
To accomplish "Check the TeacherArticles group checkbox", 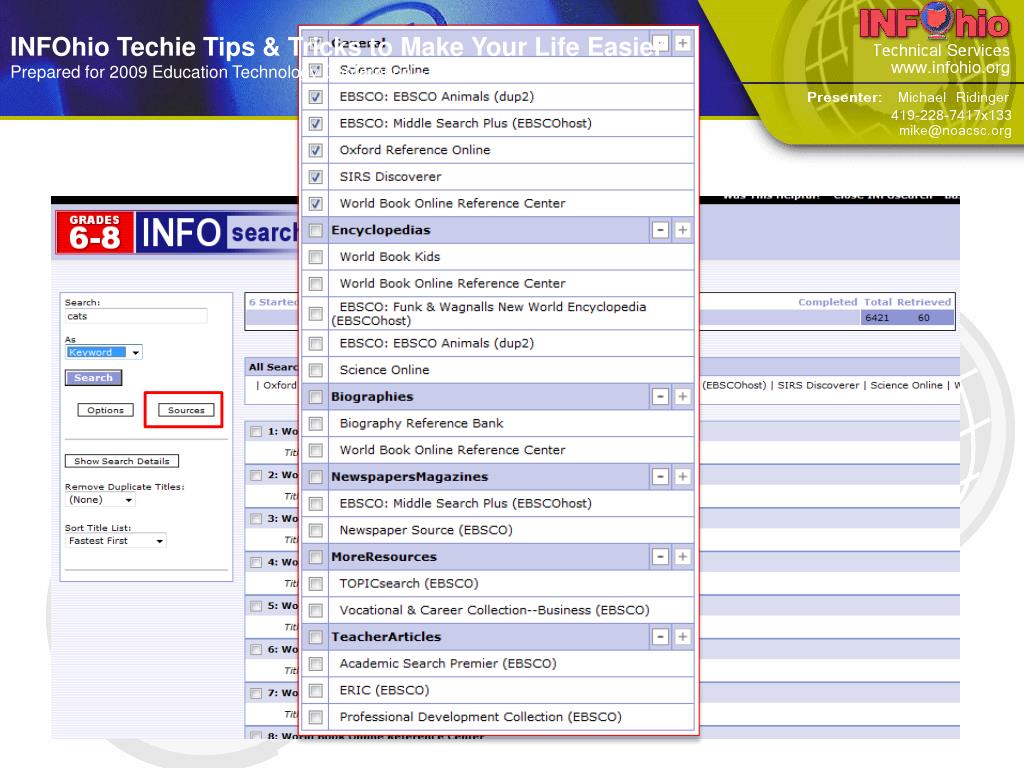I will click(315, 637).
